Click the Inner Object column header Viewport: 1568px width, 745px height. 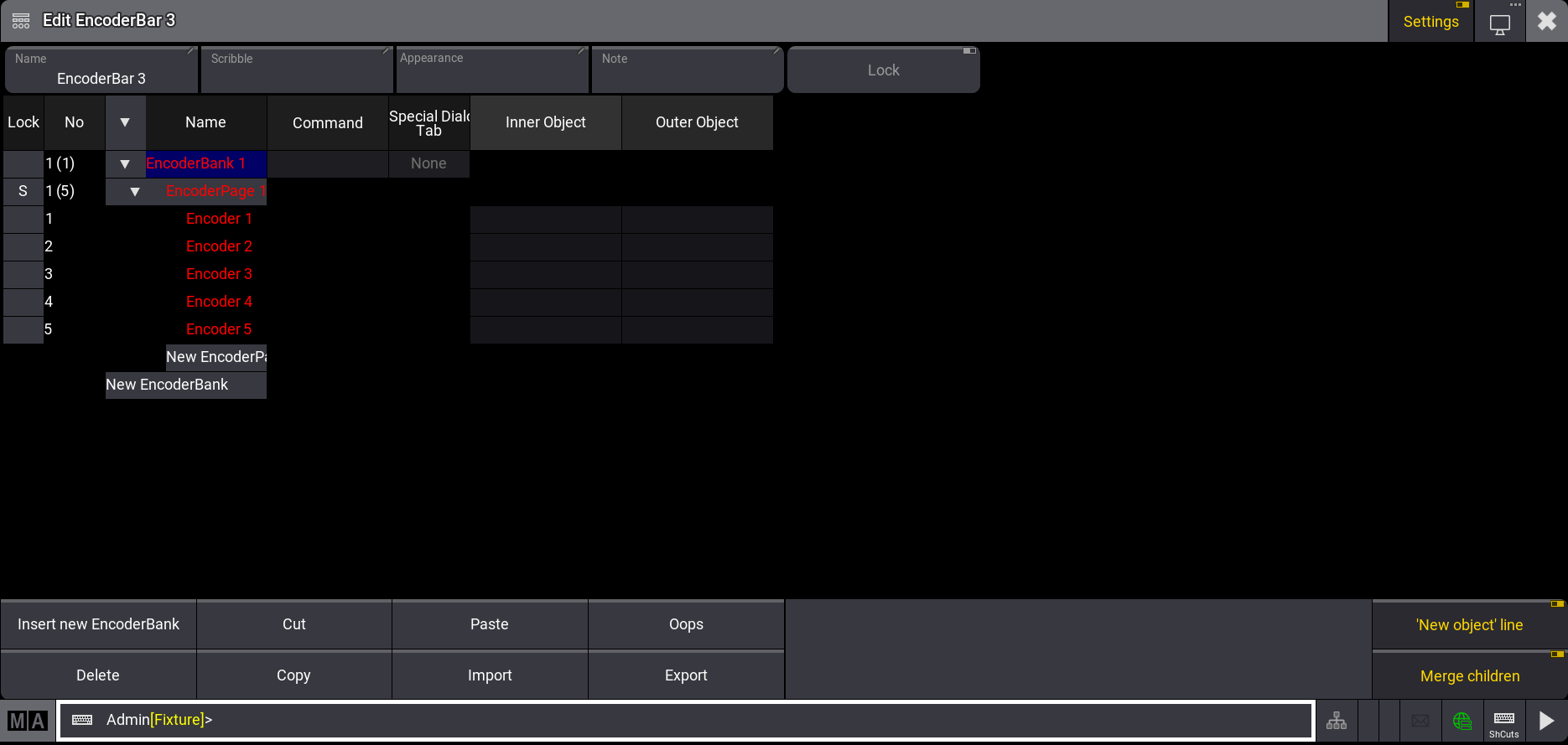click(x=546, y=122)
